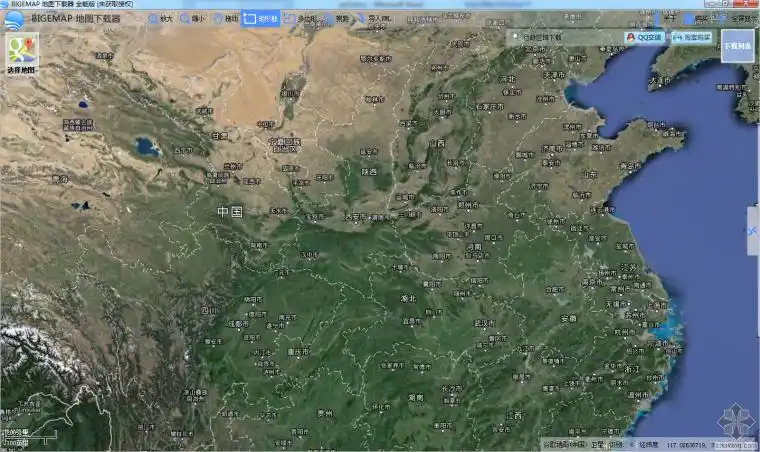Click the 中国 label on the map
This screenshot has height=452, width=760.
[x=229, y=212]
